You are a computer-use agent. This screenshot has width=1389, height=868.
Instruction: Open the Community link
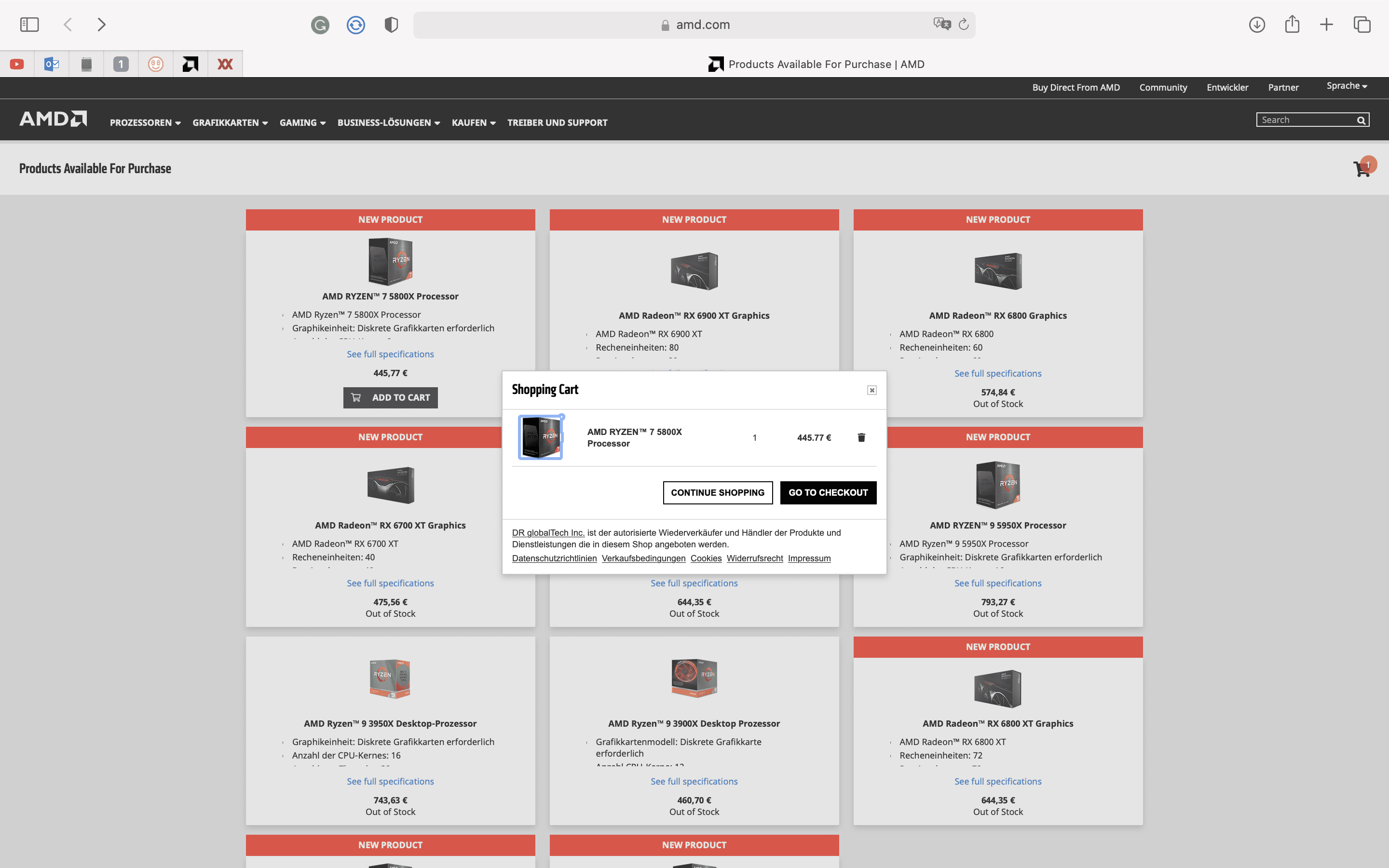(x=1163, y=87)
